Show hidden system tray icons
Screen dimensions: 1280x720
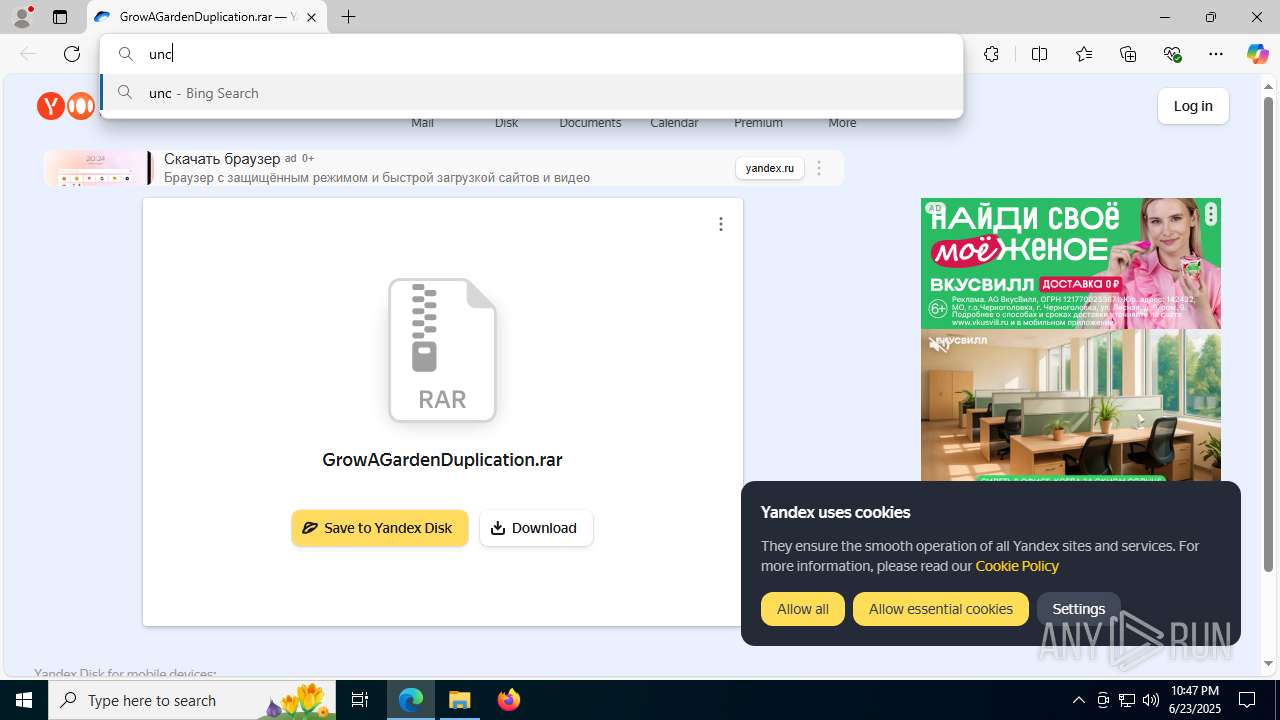(1078, 700)
